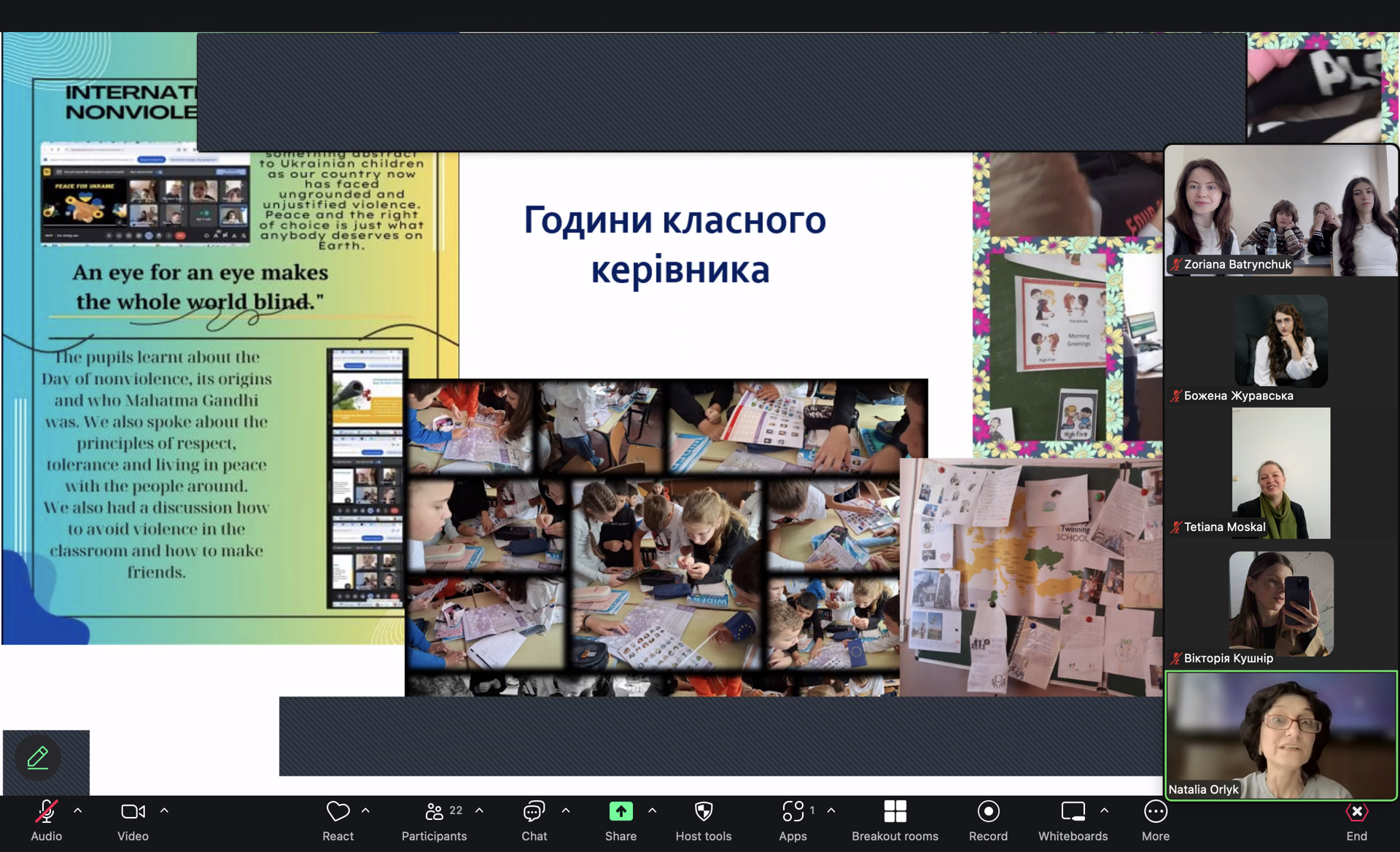Image resolution: width=1400 pixels, height=852 pixels.
Task: Expand Whiteboards options chevron
Action: [x=1104, y=811]
